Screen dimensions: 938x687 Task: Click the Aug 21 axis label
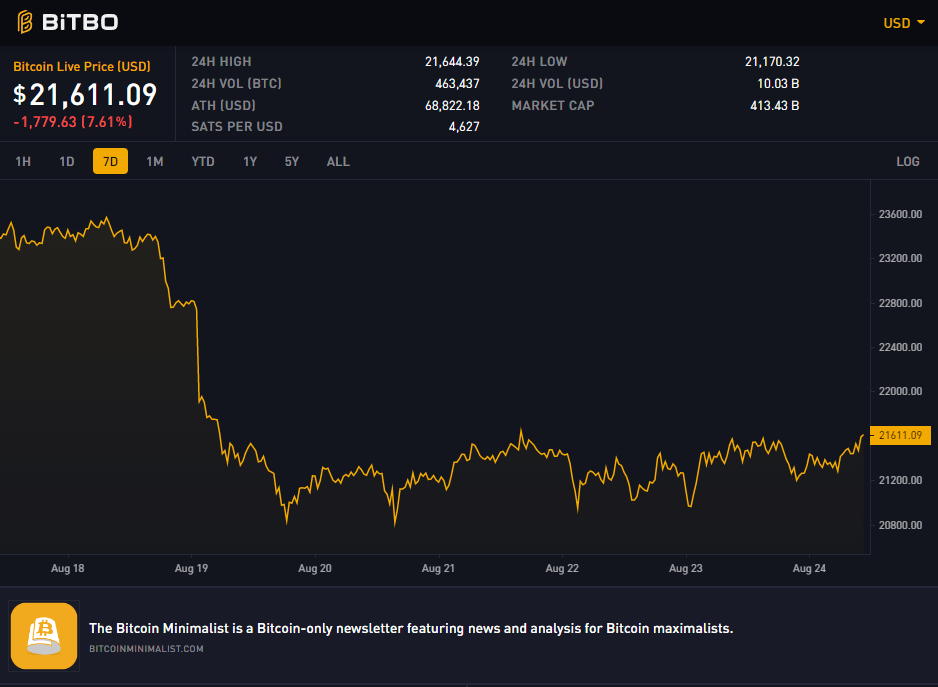tap(438, 569)
